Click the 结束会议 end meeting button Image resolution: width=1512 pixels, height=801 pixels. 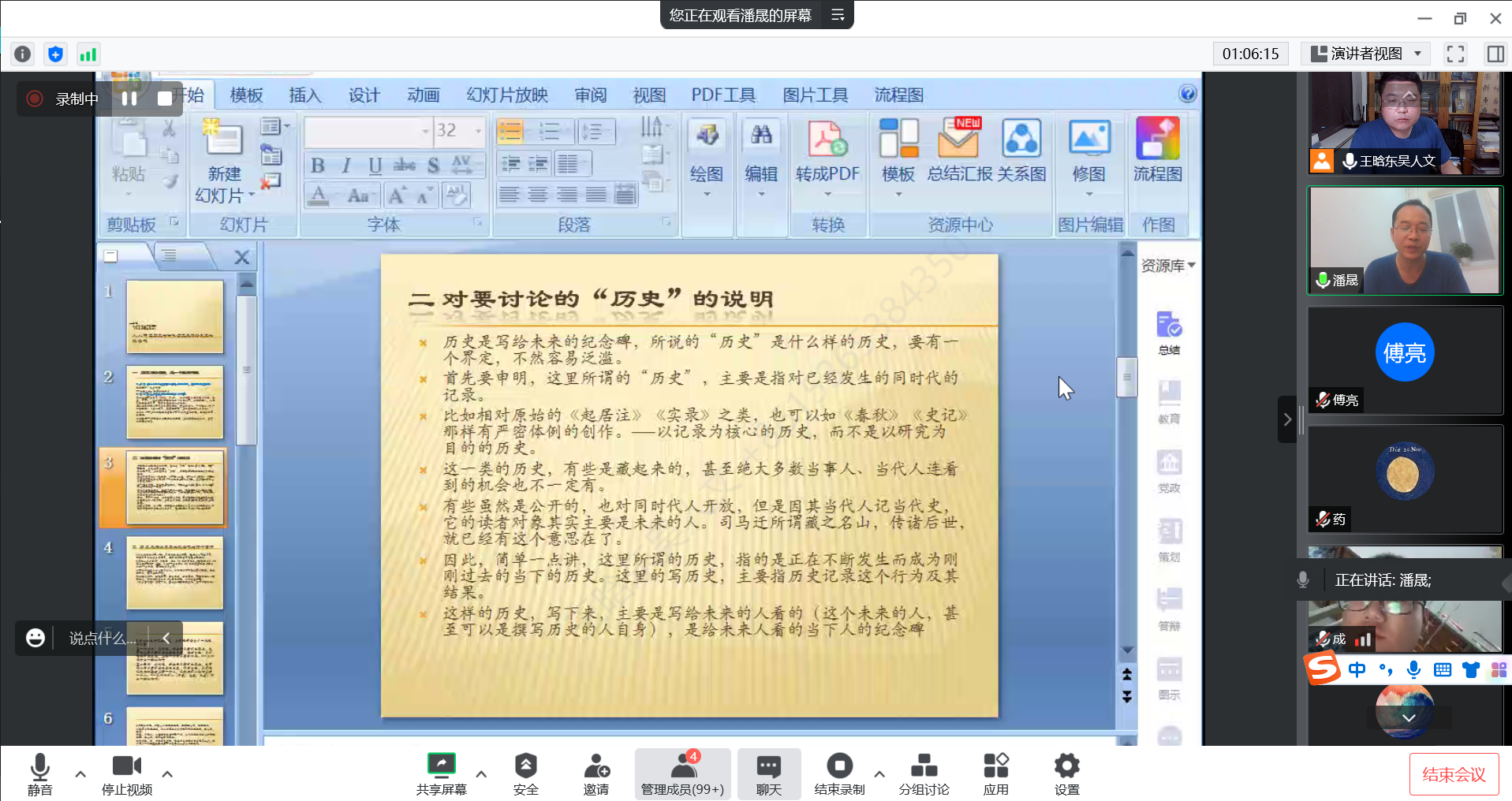[x=1453, y=774]
